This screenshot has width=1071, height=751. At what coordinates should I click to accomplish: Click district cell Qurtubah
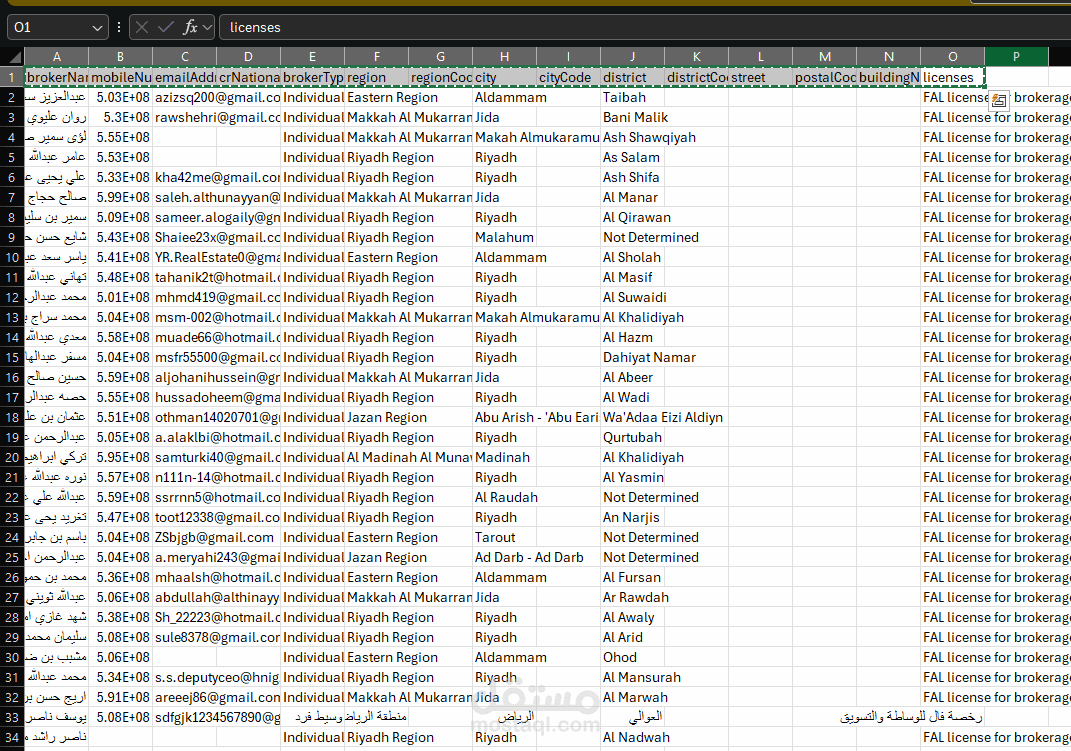(x=632, y=438)
